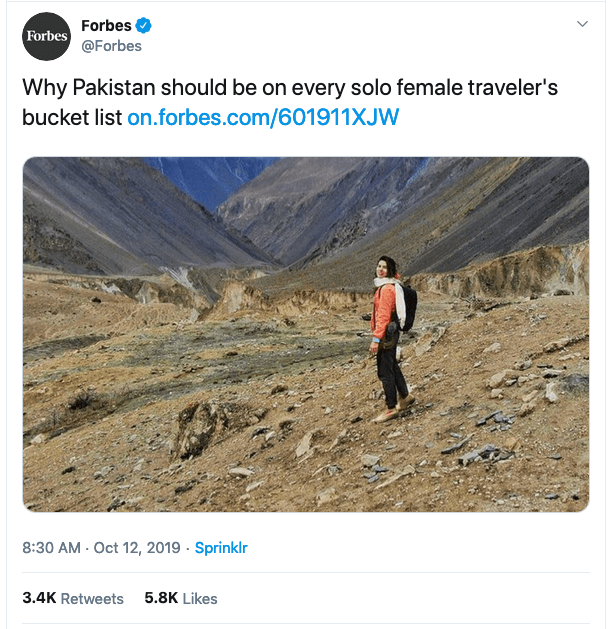This screenshot has width=609, height=629.
Task: Open the Forbes display name profile link
Action: coord(106,26)
